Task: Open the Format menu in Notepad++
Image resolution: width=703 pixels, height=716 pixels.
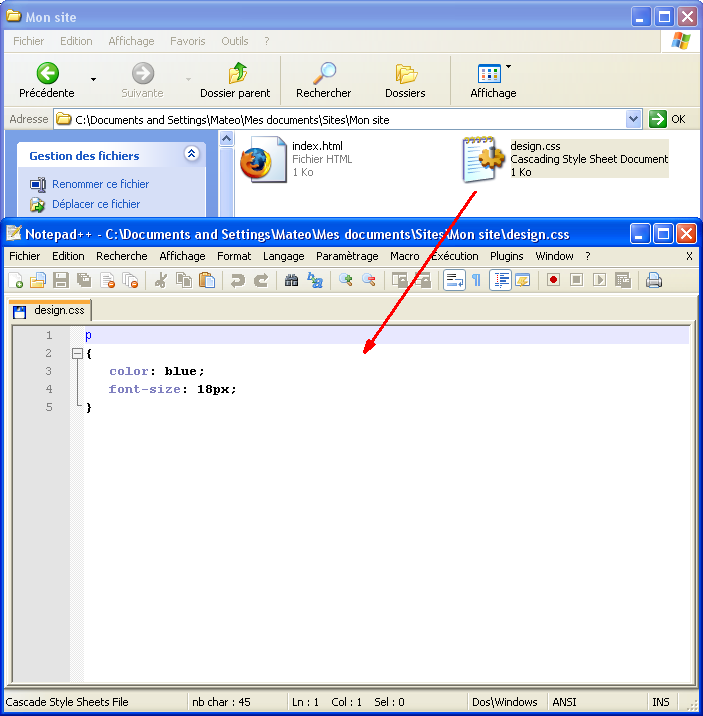Action: coord(234,256)
